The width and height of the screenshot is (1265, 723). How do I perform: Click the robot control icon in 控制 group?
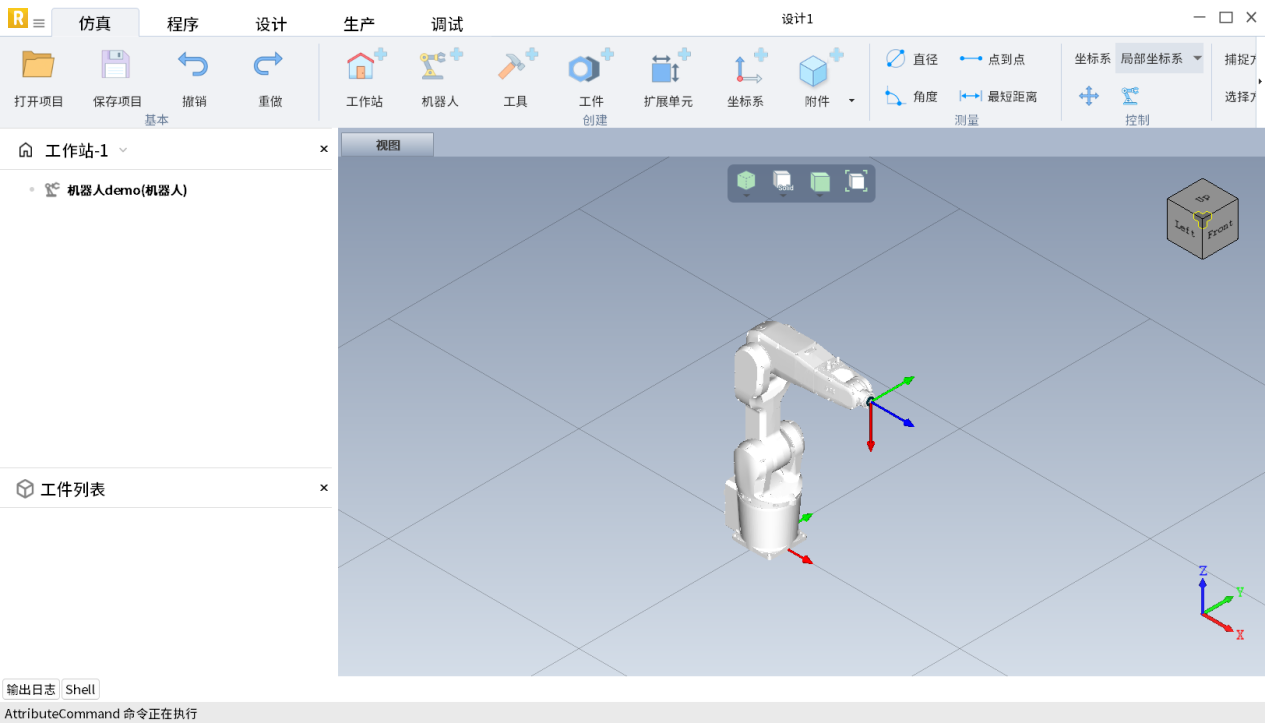point(1130,96)
